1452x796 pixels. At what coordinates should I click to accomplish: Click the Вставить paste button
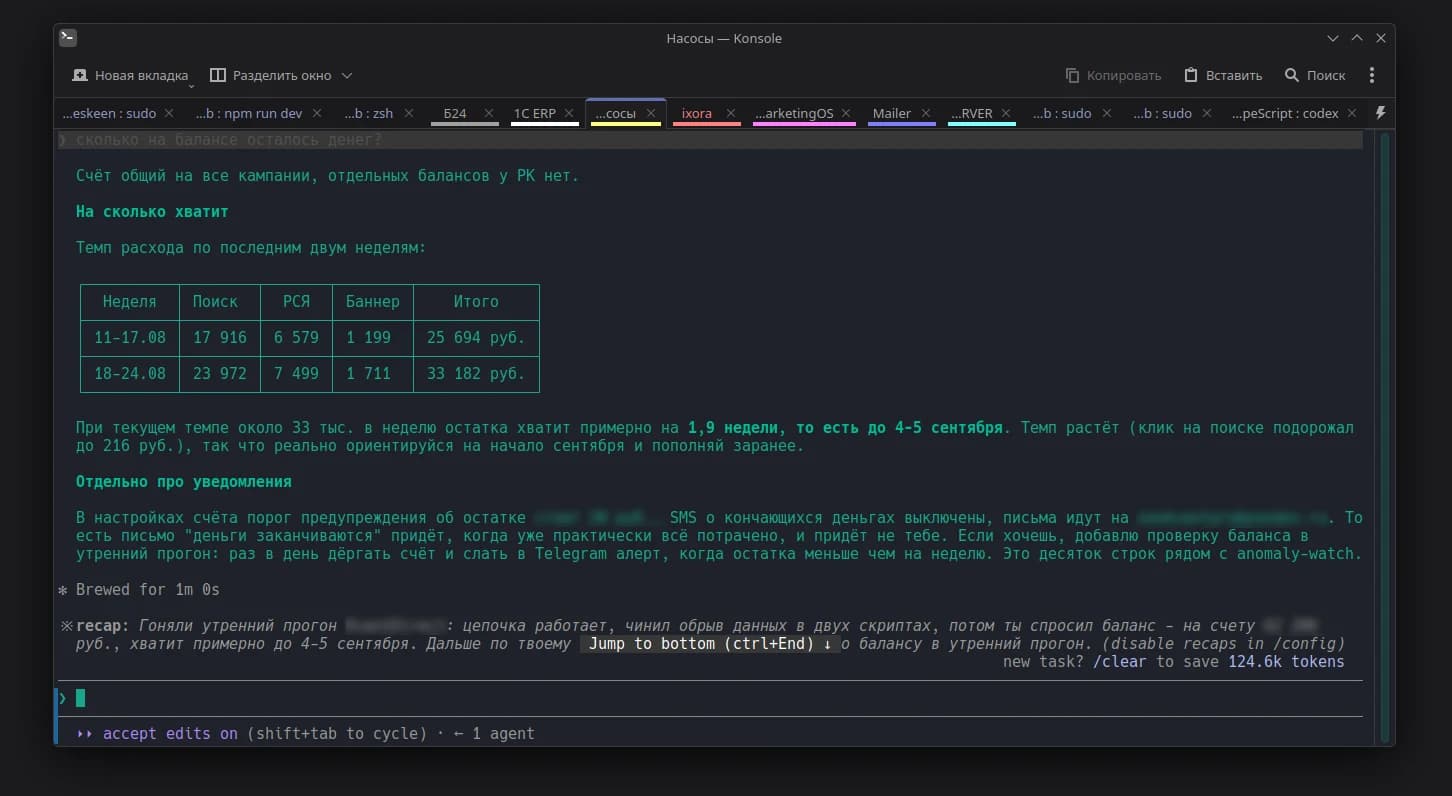[1223, 75]
